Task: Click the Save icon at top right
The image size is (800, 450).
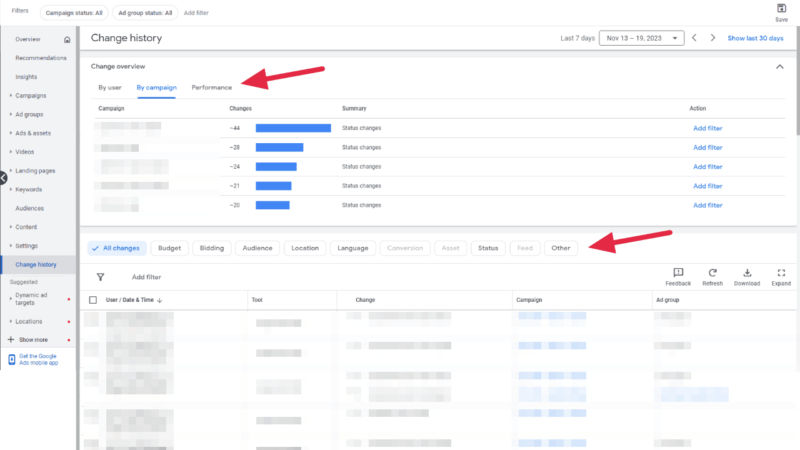Action: point(781,8)
